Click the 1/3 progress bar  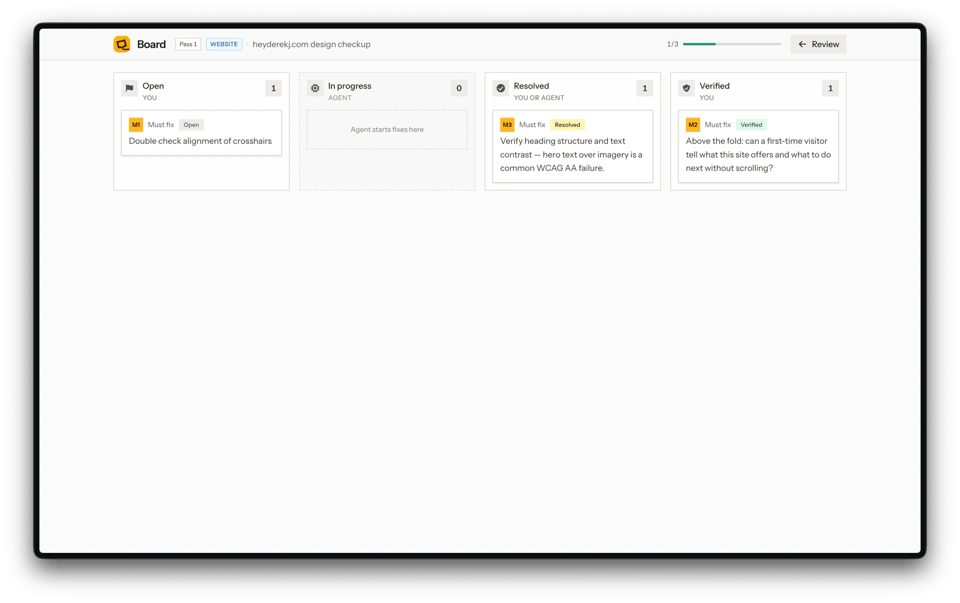732,44
